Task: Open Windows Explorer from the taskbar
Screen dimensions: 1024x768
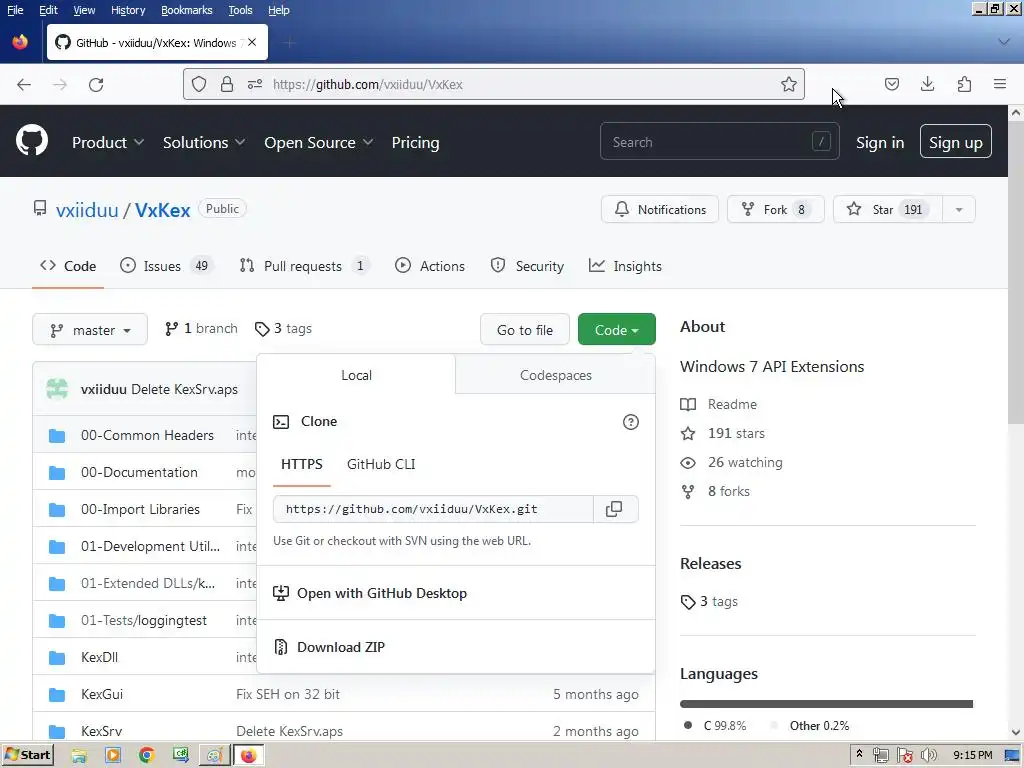Action: coord(79,755)
